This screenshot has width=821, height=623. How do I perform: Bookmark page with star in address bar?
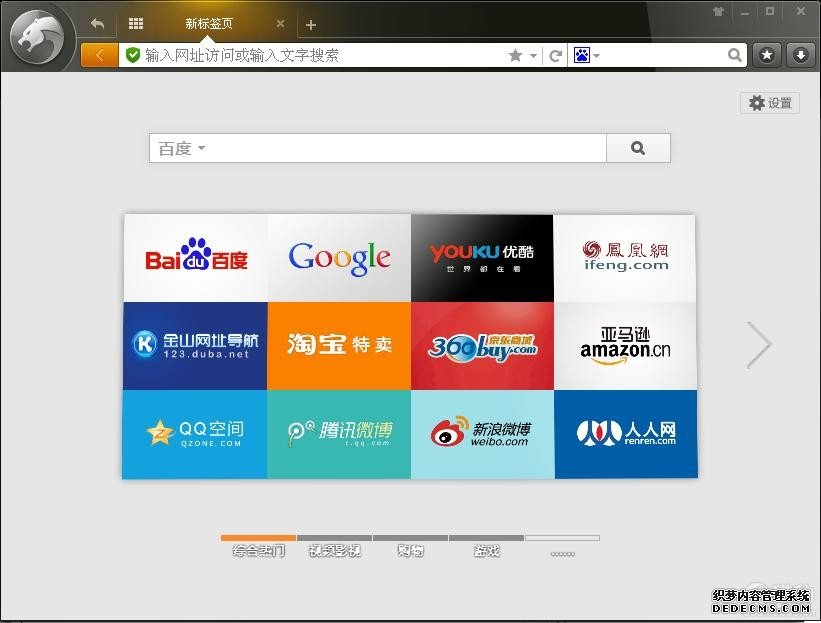click(x=515, y=55)
